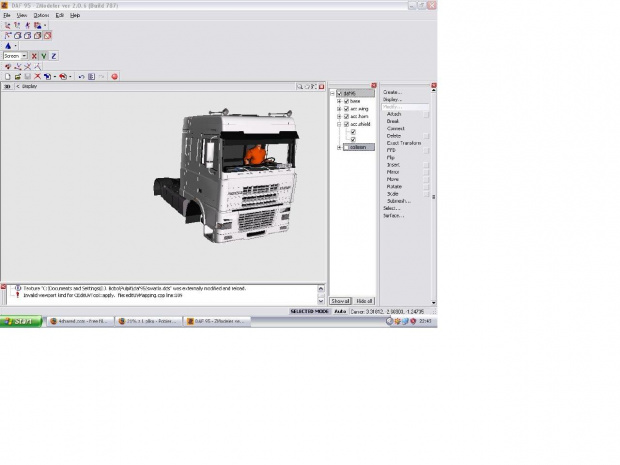Open the Options menu
Image resolution: width=620 pixels, height=465 pixels.
(40, 16)
